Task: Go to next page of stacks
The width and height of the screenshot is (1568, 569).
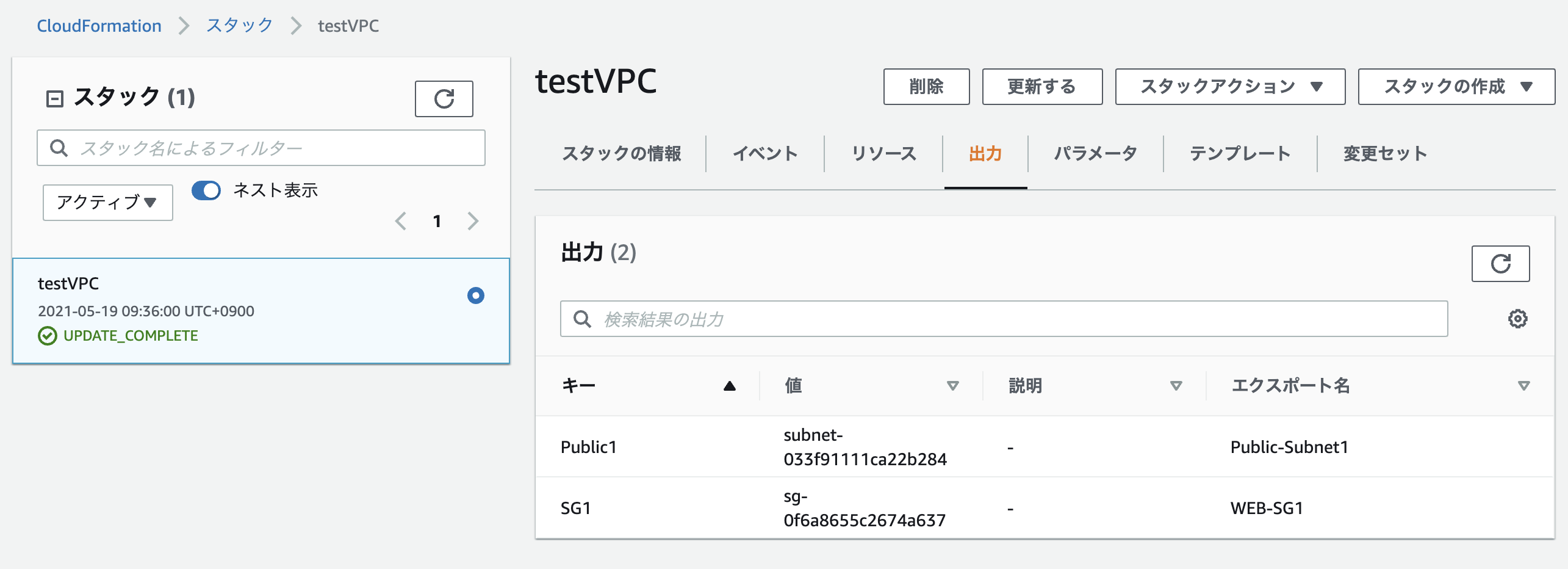Action: [x=473, y=221]
